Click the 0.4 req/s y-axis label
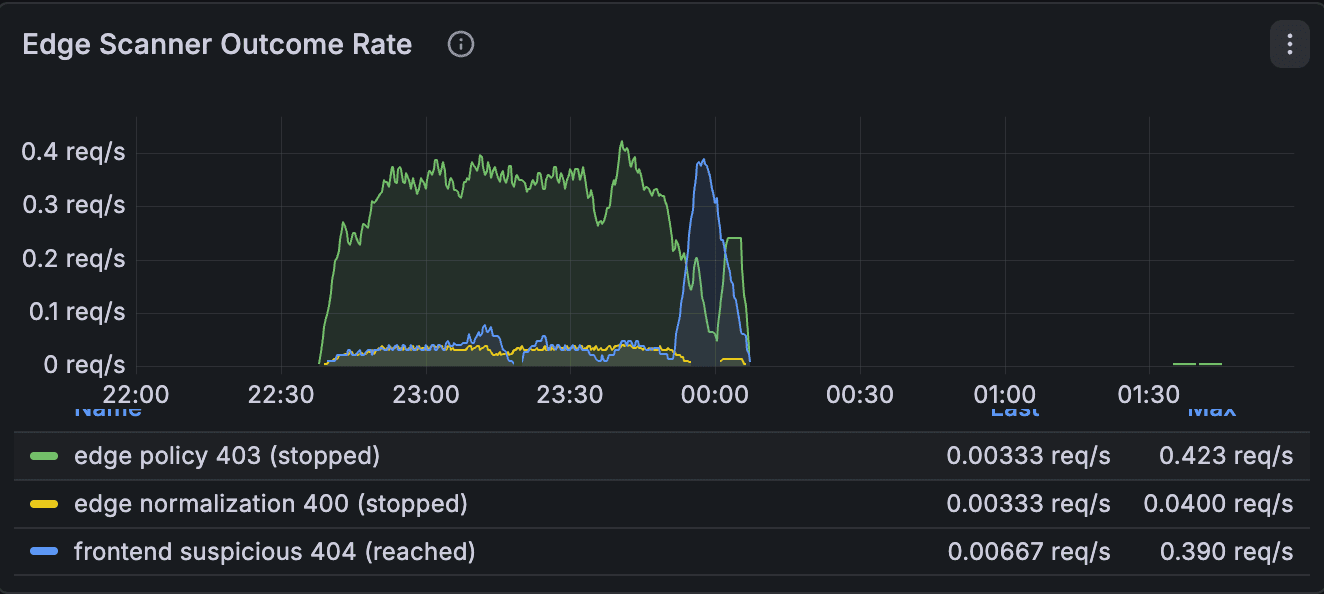The height and width of the screenshot is (594, 1324). pyautogui.click(x=74, y=152)
